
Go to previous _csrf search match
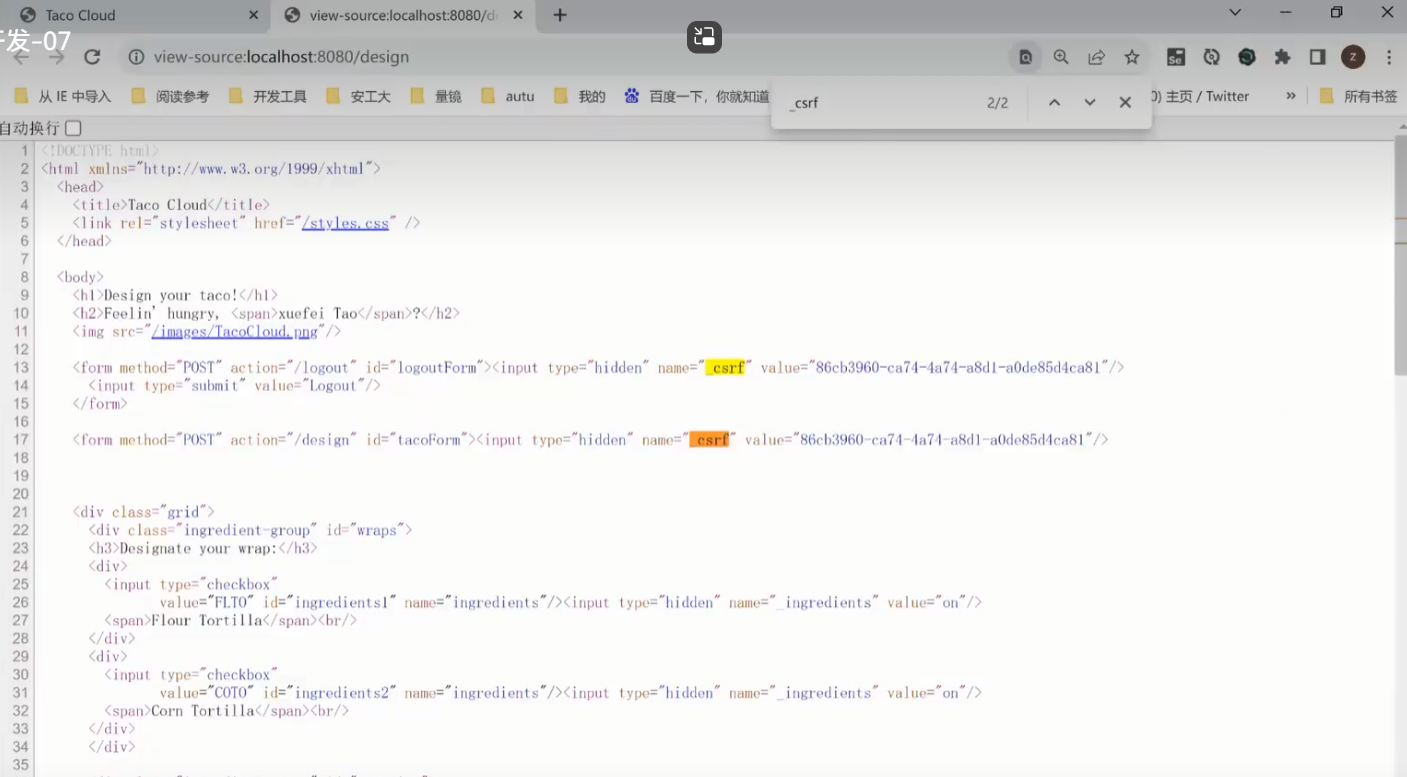click(1054, 102)
